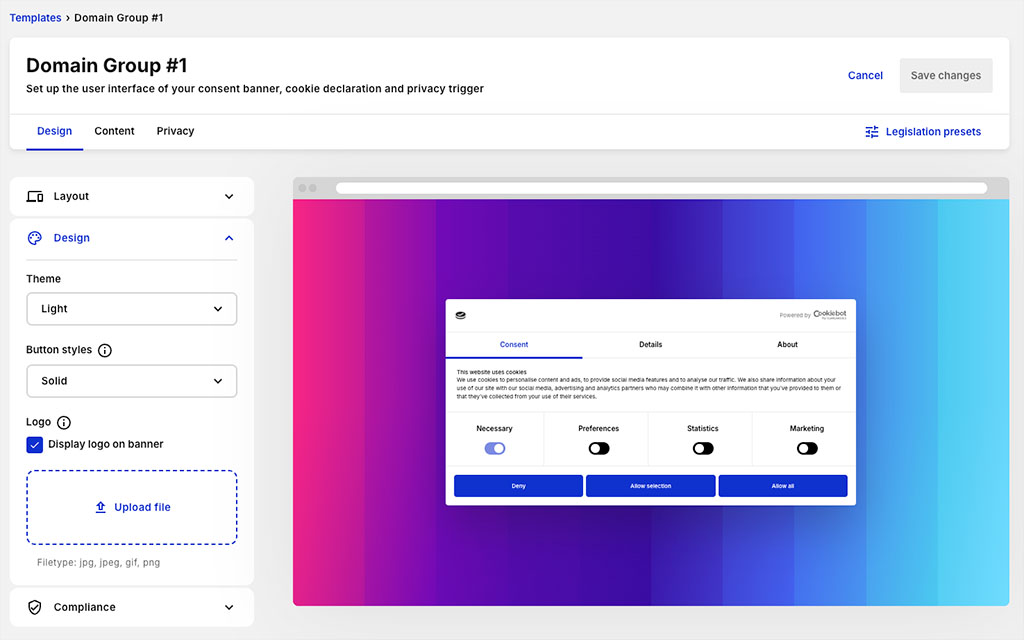This screenshot has height=640, width=1024.
Task: Turn on the Marketing consent toggle
Action: [806, 448]
